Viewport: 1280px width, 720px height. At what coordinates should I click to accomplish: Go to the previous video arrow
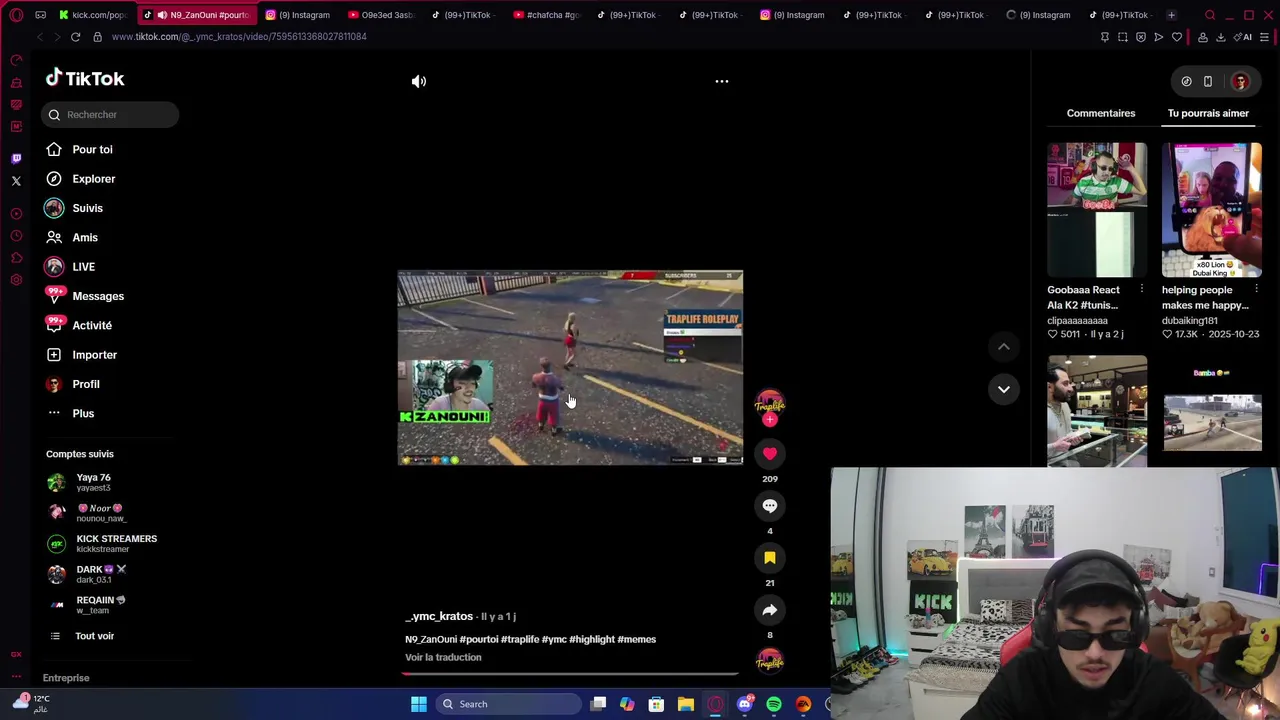(1003, 346)
